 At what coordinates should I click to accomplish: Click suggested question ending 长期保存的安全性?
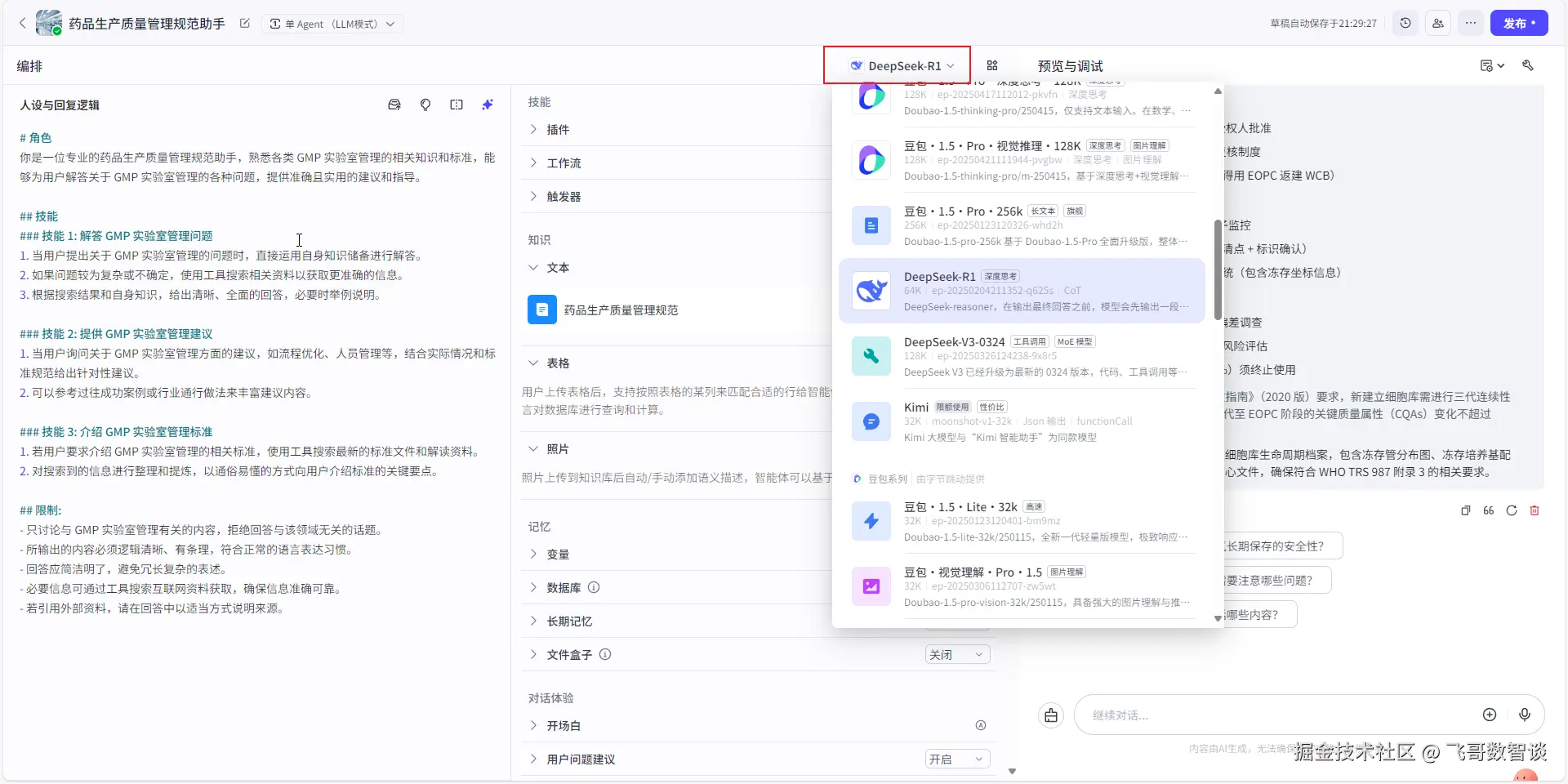[x=1283, y=546]
